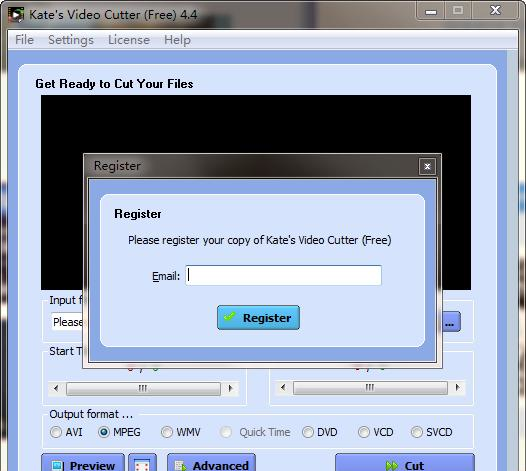Screen dimensions: 526x471
Task: Select the MPEG output format
Action: (119, 432)
